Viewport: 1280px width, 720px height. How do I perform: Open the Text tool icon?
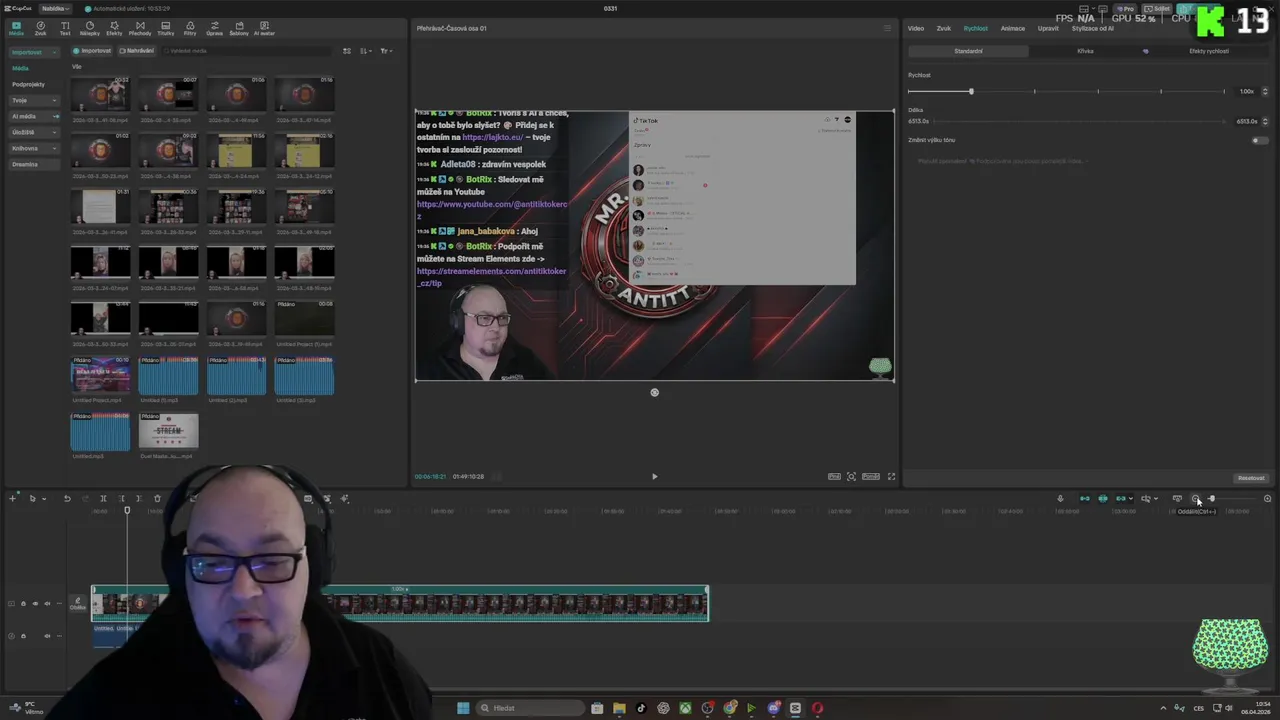[65, 28]
